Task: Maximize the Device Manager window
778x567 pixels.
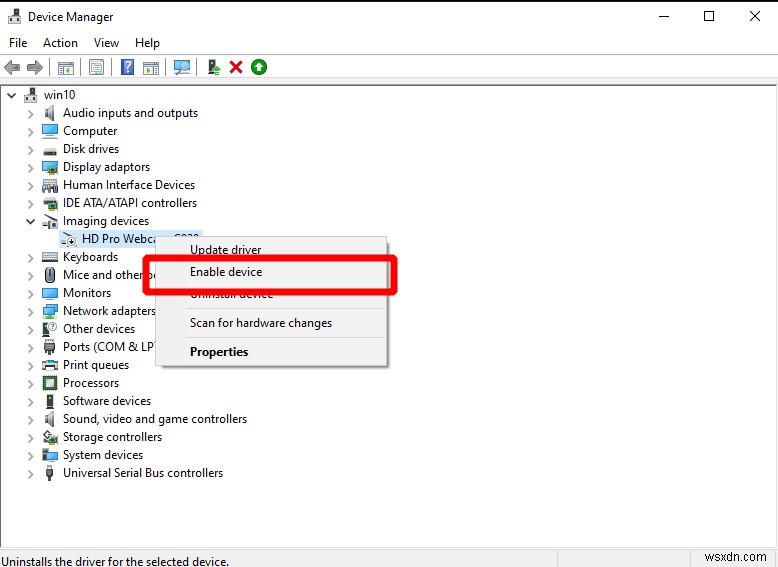Action: click(x=709, y=16)
